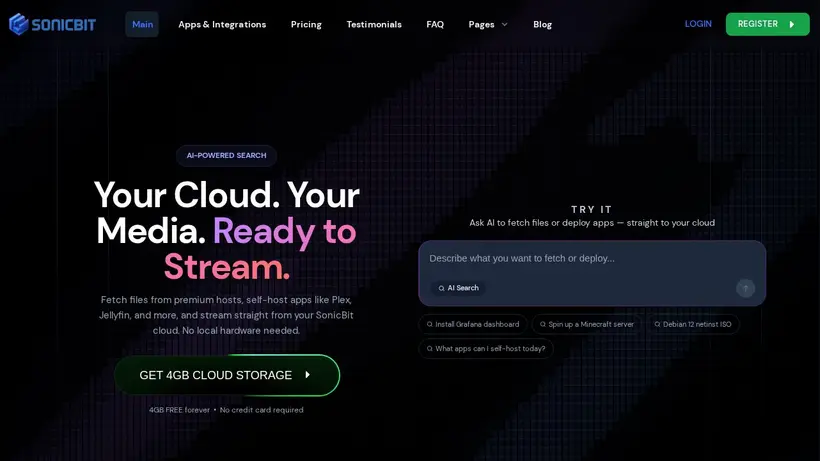Choose 'Install Grafana dashboard' suggestion

[x=473, y=324]
